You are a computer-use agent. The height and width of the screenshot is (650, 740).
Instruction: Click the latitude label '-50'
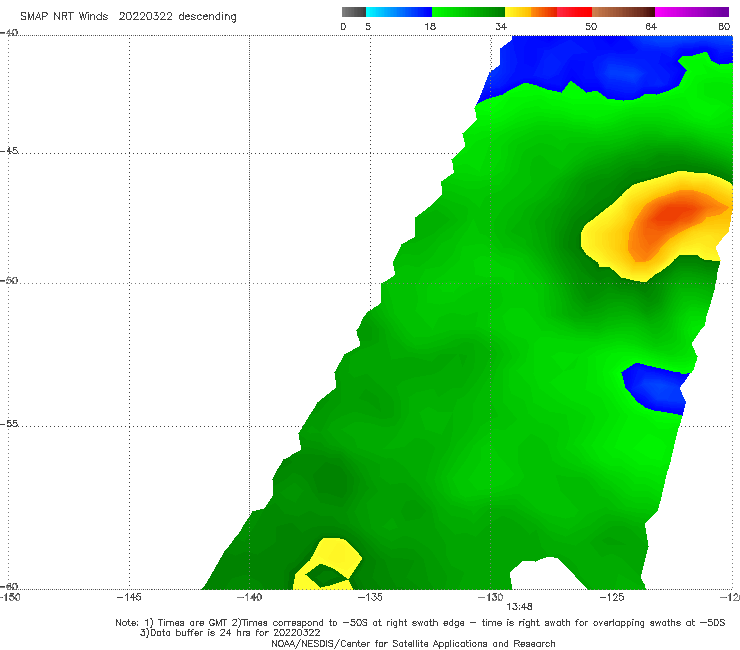(8, 280)
